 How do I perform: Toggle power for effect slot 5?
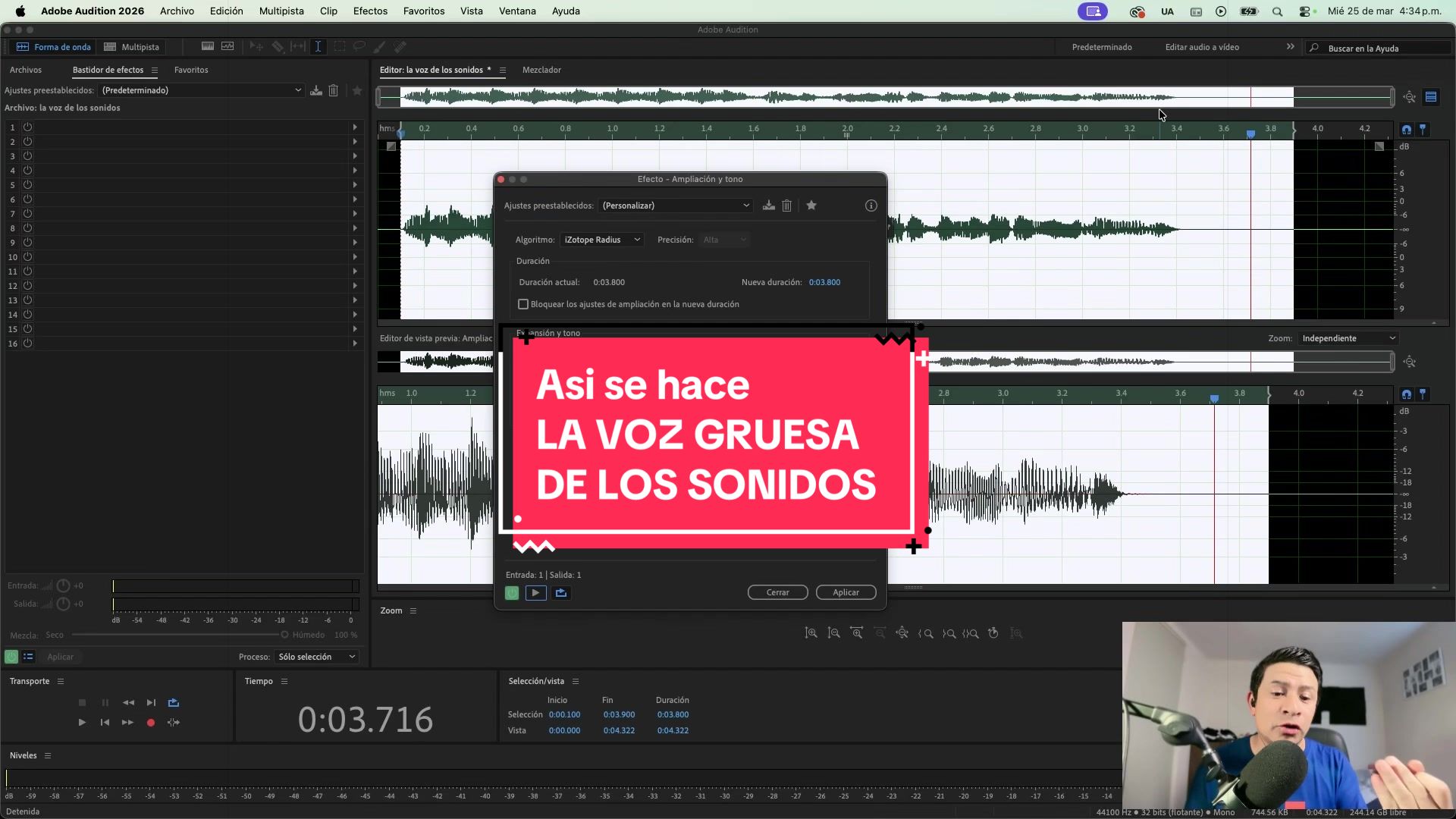27,185
